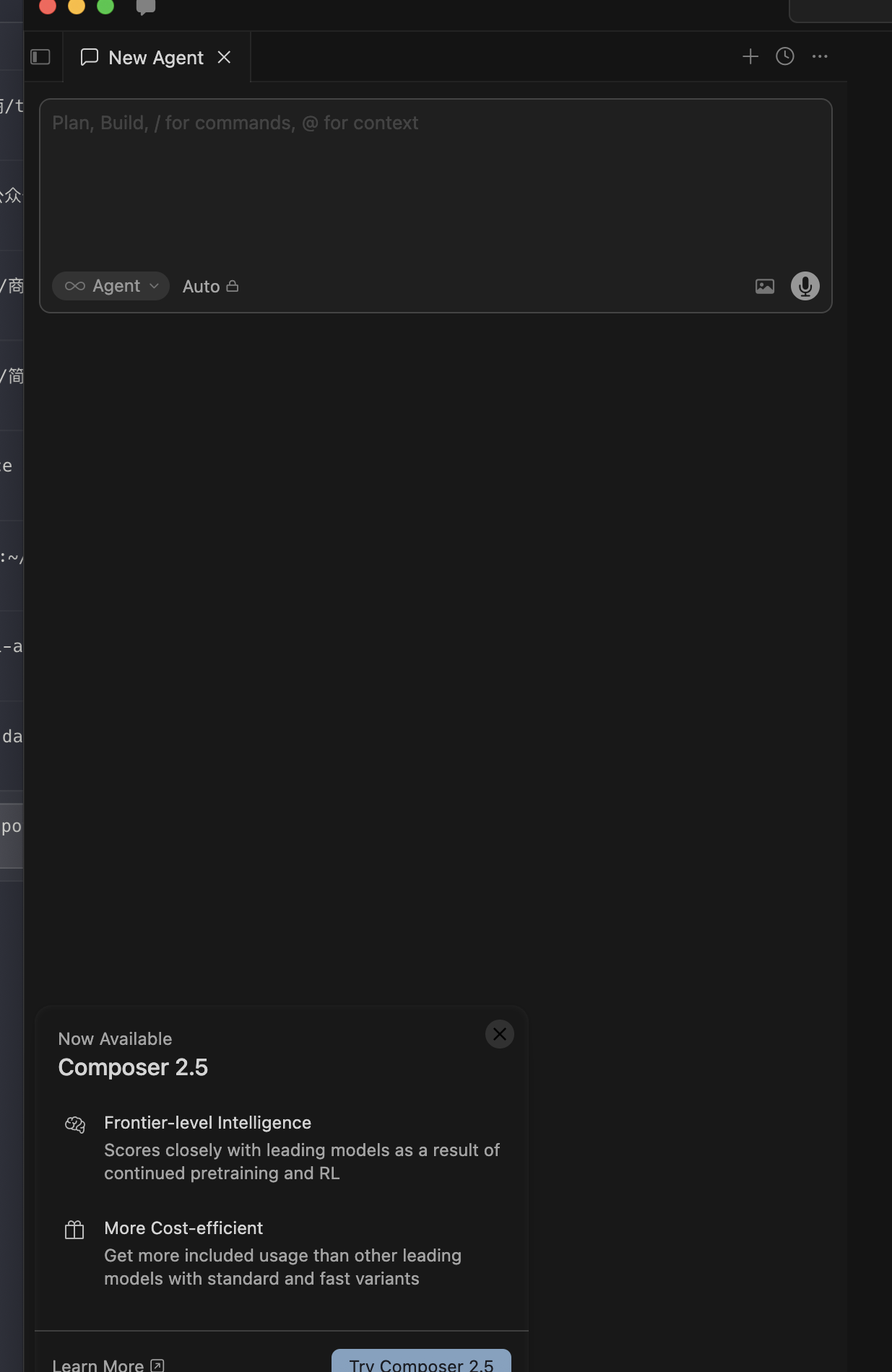This screenshot has height=1372, width=892.
Task: Start a new chat with plus icon
Action: tap(750, 56)
